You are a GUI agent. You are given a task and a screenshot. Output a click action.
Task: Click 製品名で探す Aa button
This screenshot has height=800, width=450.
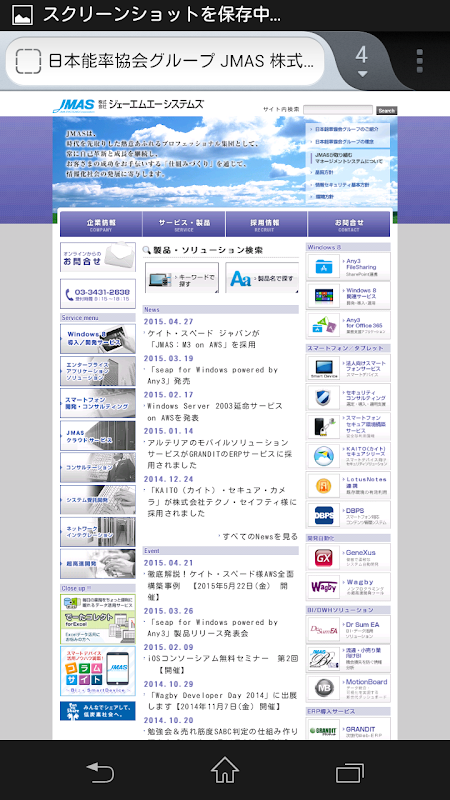point(262,278)
